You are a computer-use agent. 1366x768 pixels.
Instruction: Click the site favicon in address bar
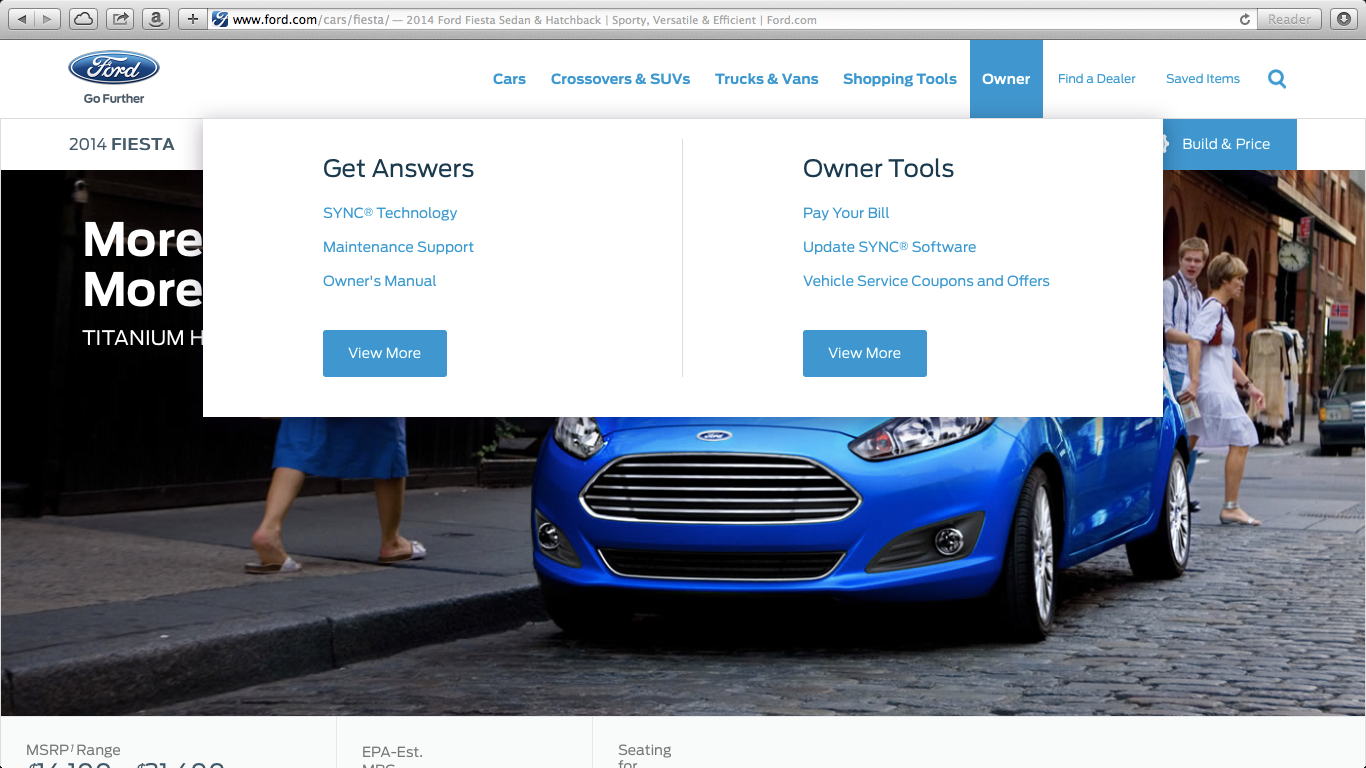[220, 19]
